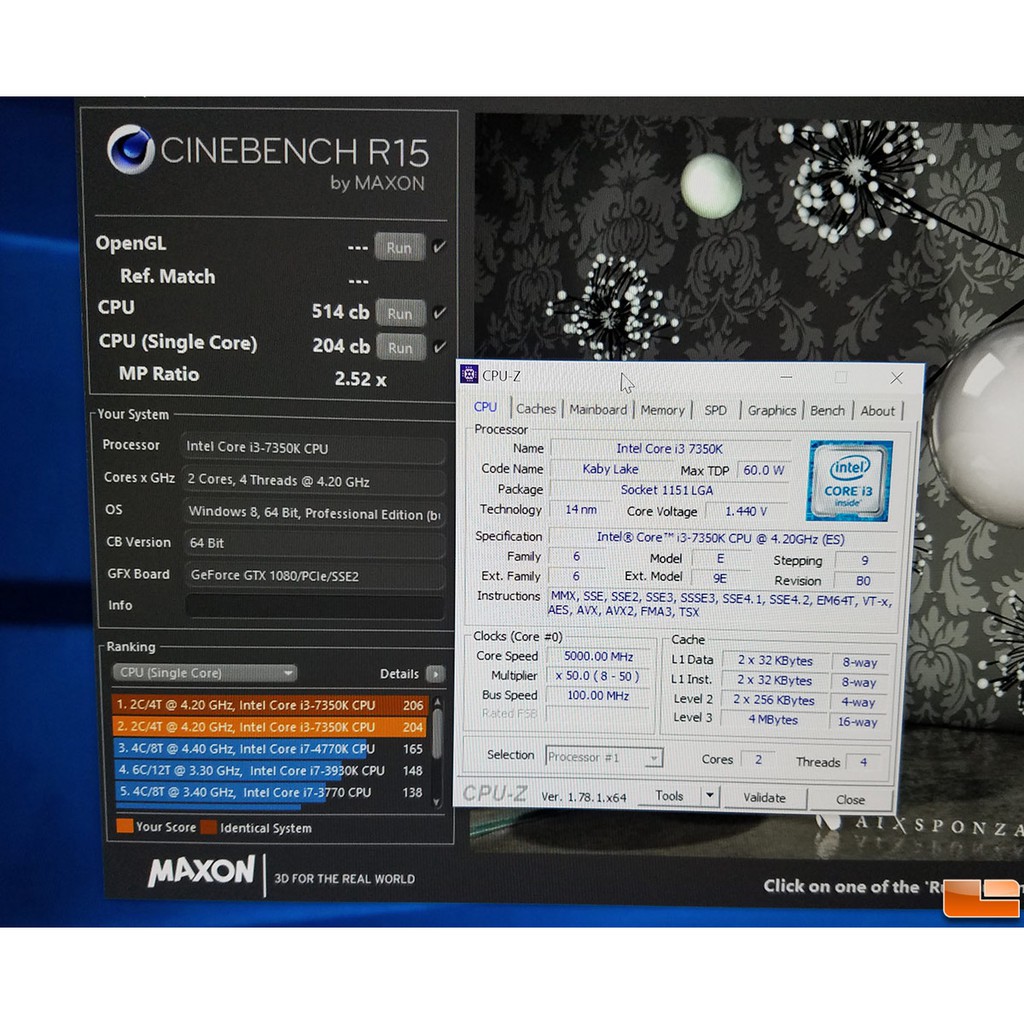Click the Bus Speed value 100.00 MHz
This screenshot has height=1024, width=1024.
[598, 696]
